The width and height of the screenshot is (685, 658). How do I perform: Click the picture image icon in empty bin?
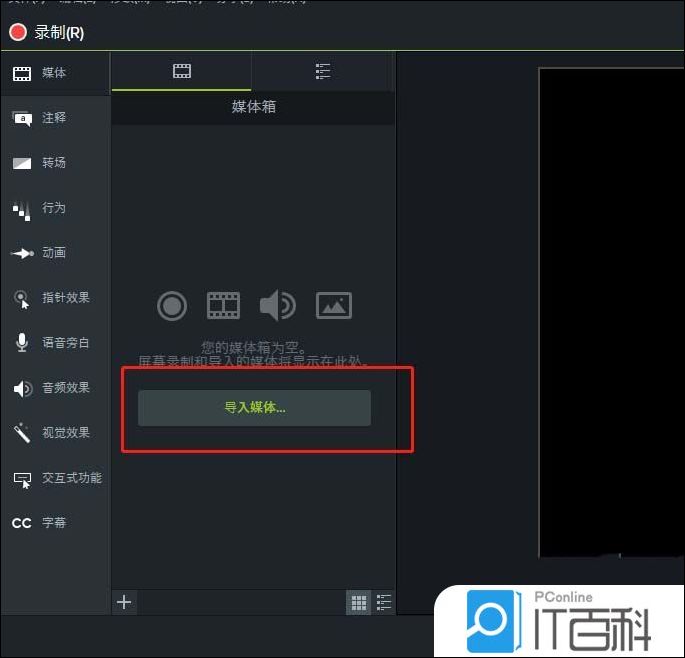coord(334,306)
